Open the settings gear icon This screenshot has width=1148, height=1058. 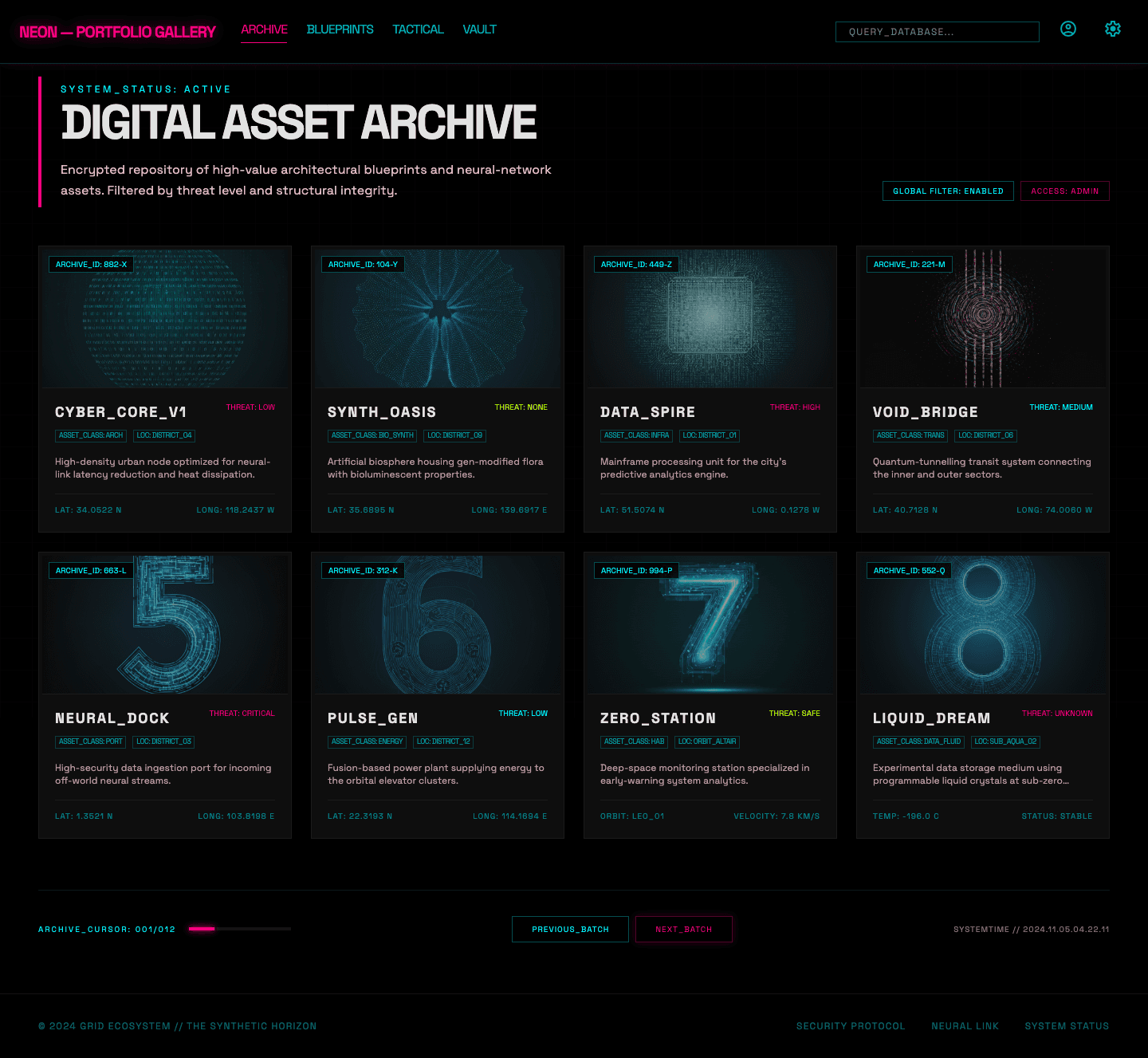(x=1112, y=29)
